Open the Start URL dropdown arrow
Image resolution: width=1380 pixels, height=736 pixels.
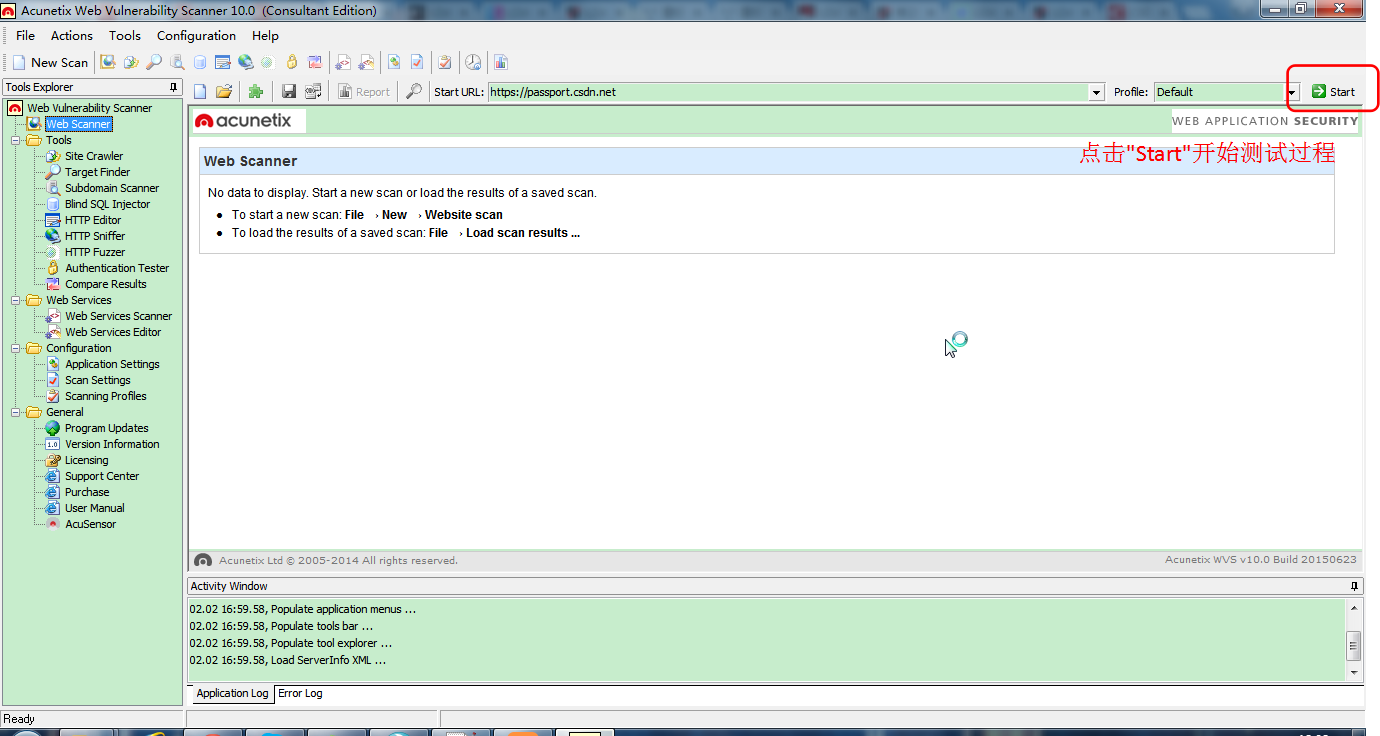1097,92
